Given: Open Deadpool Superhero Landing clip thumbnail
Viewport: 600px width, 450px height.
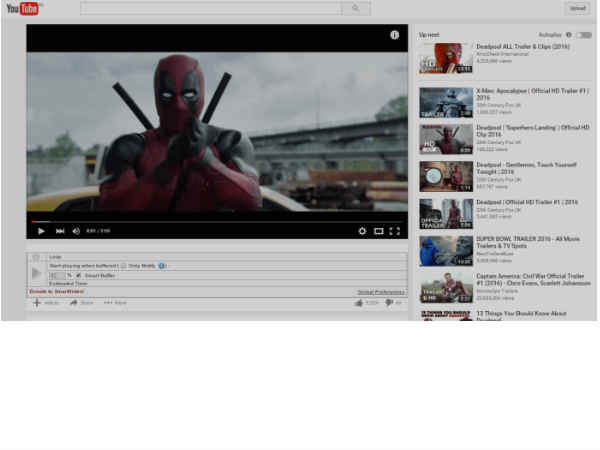Looking at the screenshot, I should 446,139.
